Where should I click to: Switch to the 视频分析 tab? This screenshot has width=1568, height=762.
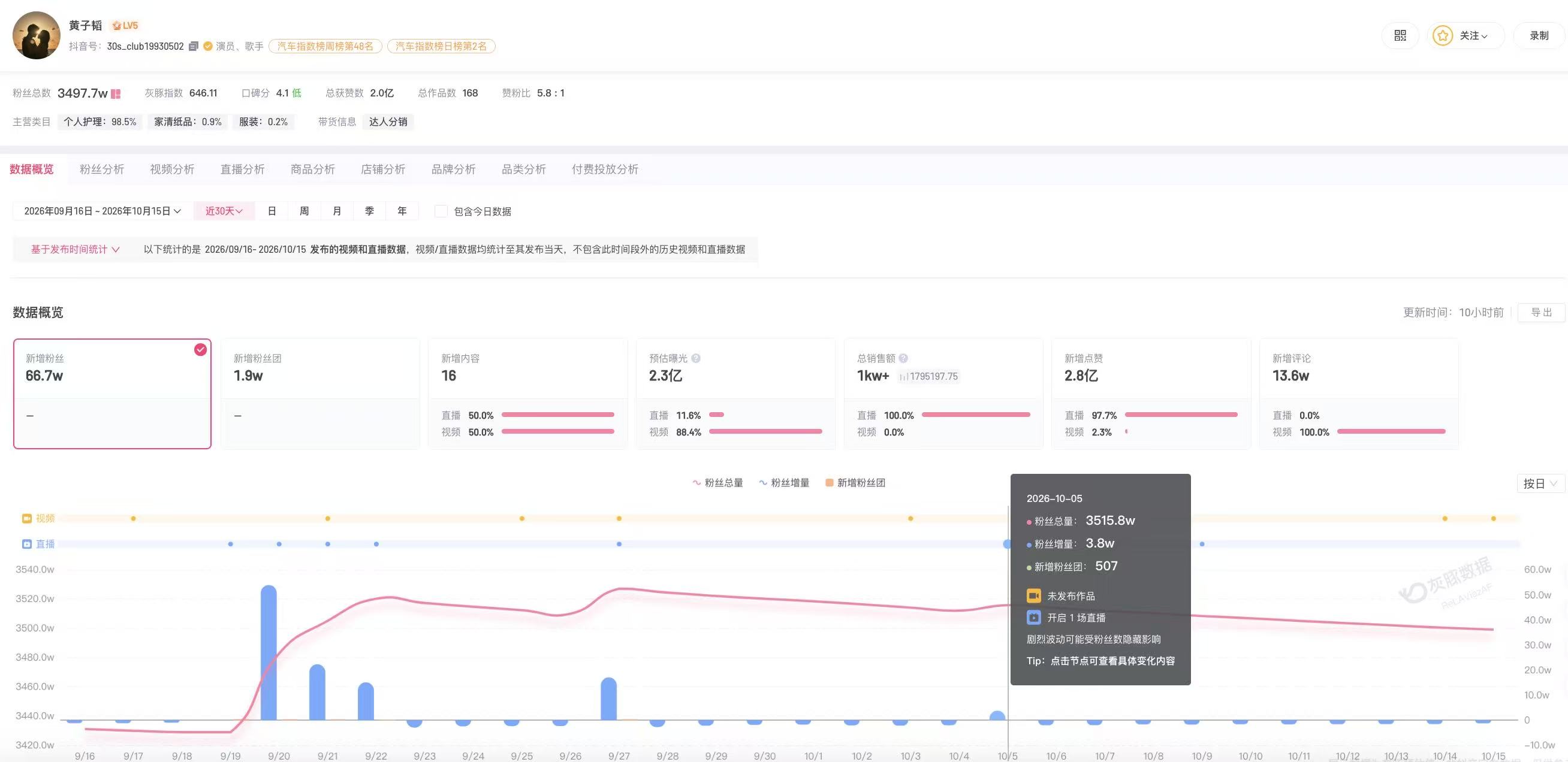(172, 169)
